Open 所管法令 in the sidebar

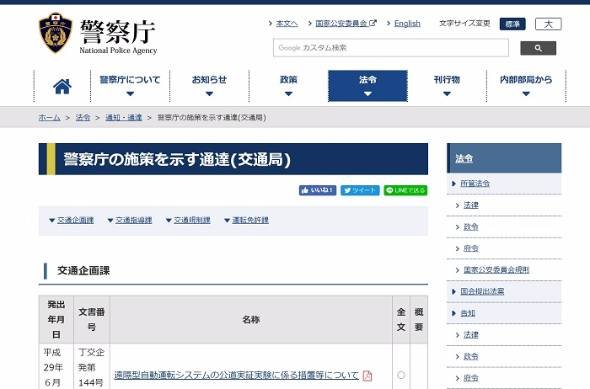point(475,184)
